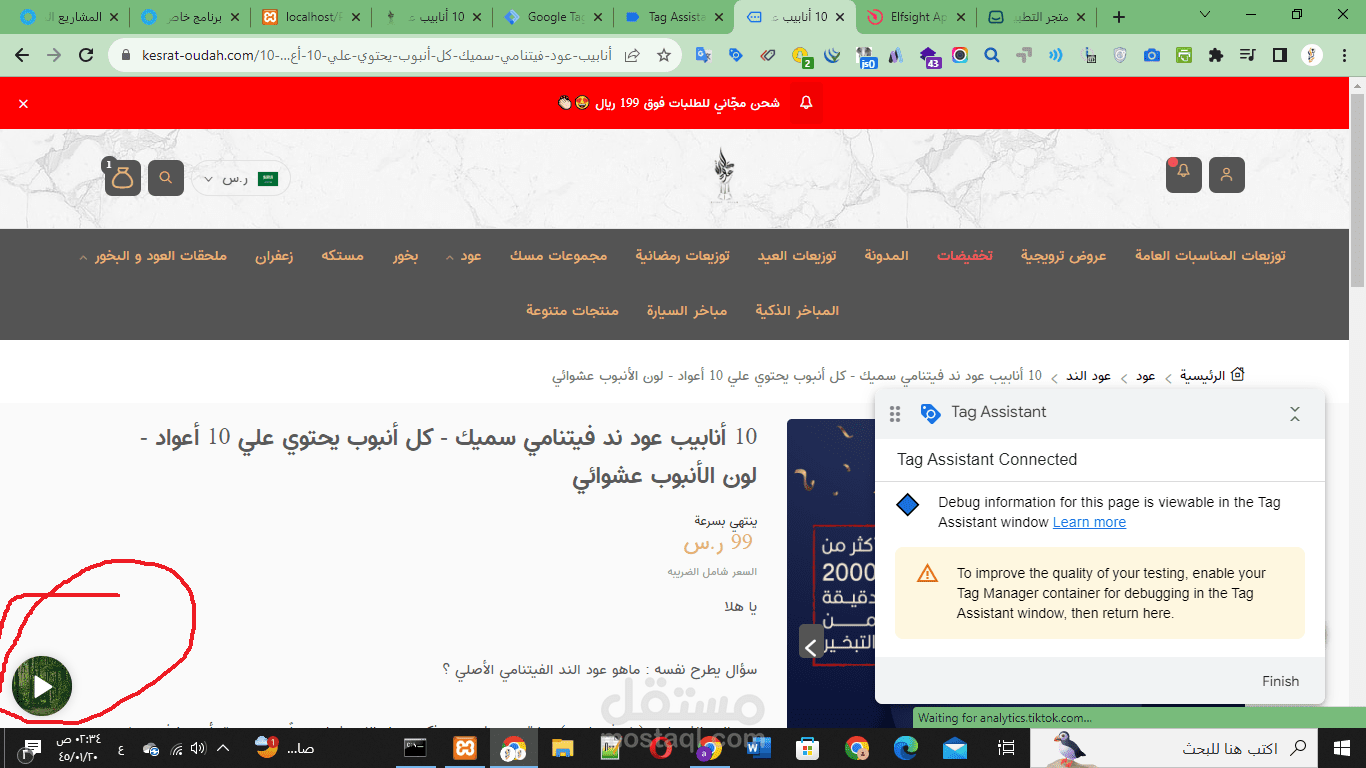This screenshot has height=768, width=1366.
Task: Open زعفران menu item
Action: (274, 256)
